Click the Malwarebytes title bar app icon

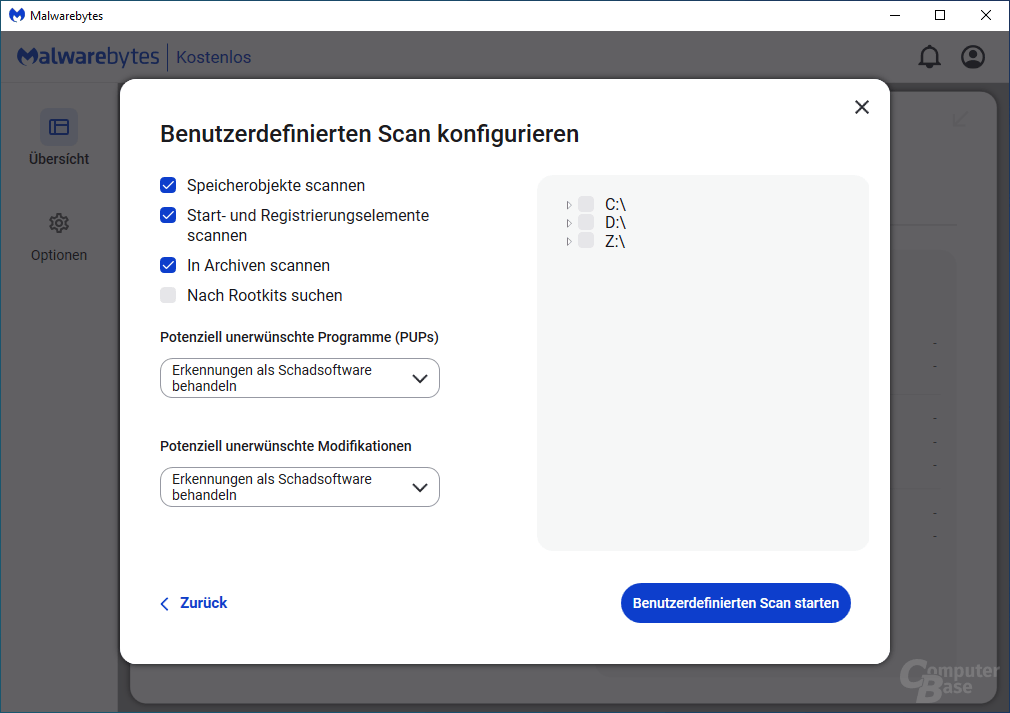click(16, 15)
